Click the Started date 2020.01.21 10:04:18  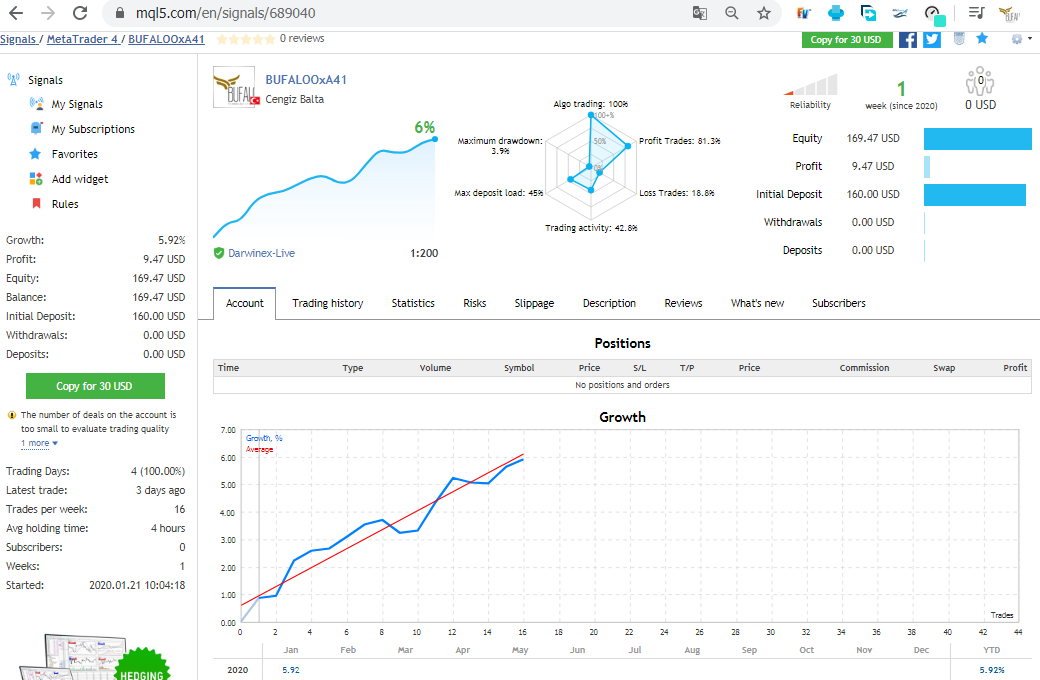click(137, 585)
